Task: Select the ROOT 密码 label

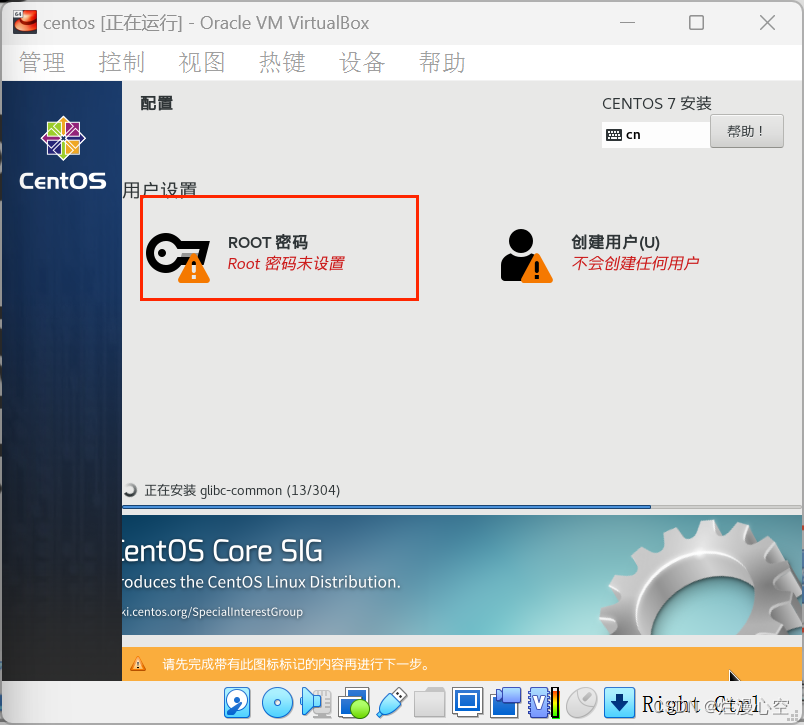Action: point(268,242)
